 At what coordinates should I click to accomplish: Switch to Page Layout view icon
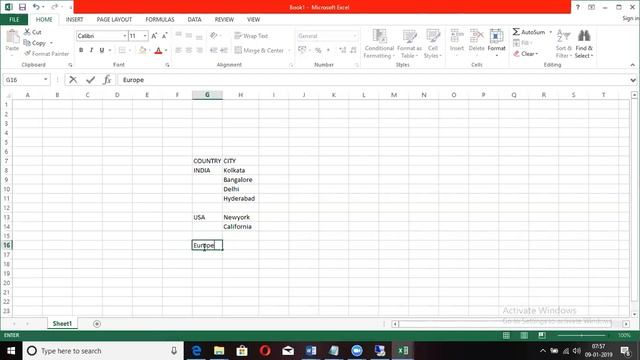tap(524, 335)
